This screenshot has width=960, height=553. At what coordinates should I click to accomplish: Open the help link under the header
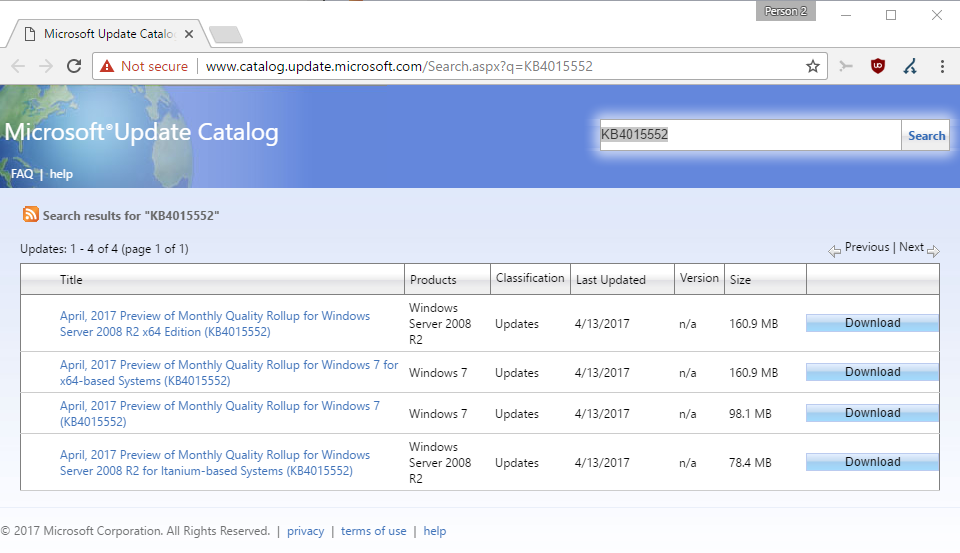pyautogui.click(x=61, y=174)
